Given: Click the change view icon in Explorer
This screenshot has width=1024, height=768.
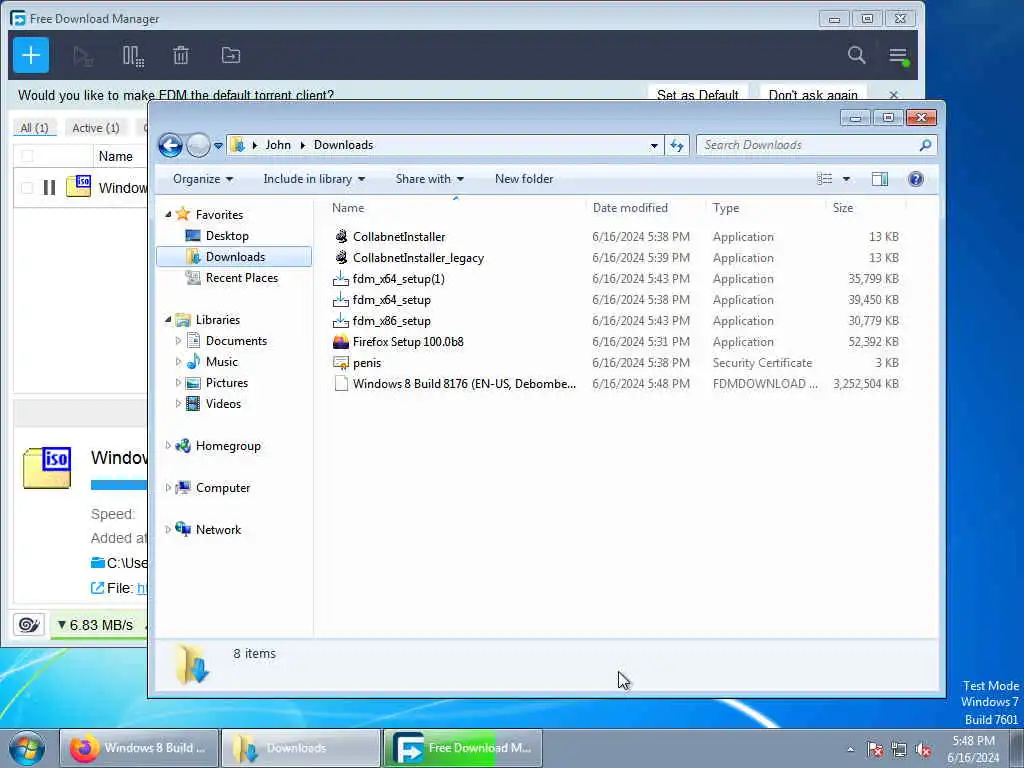Looking at the screenshot, I should [825, 179].
